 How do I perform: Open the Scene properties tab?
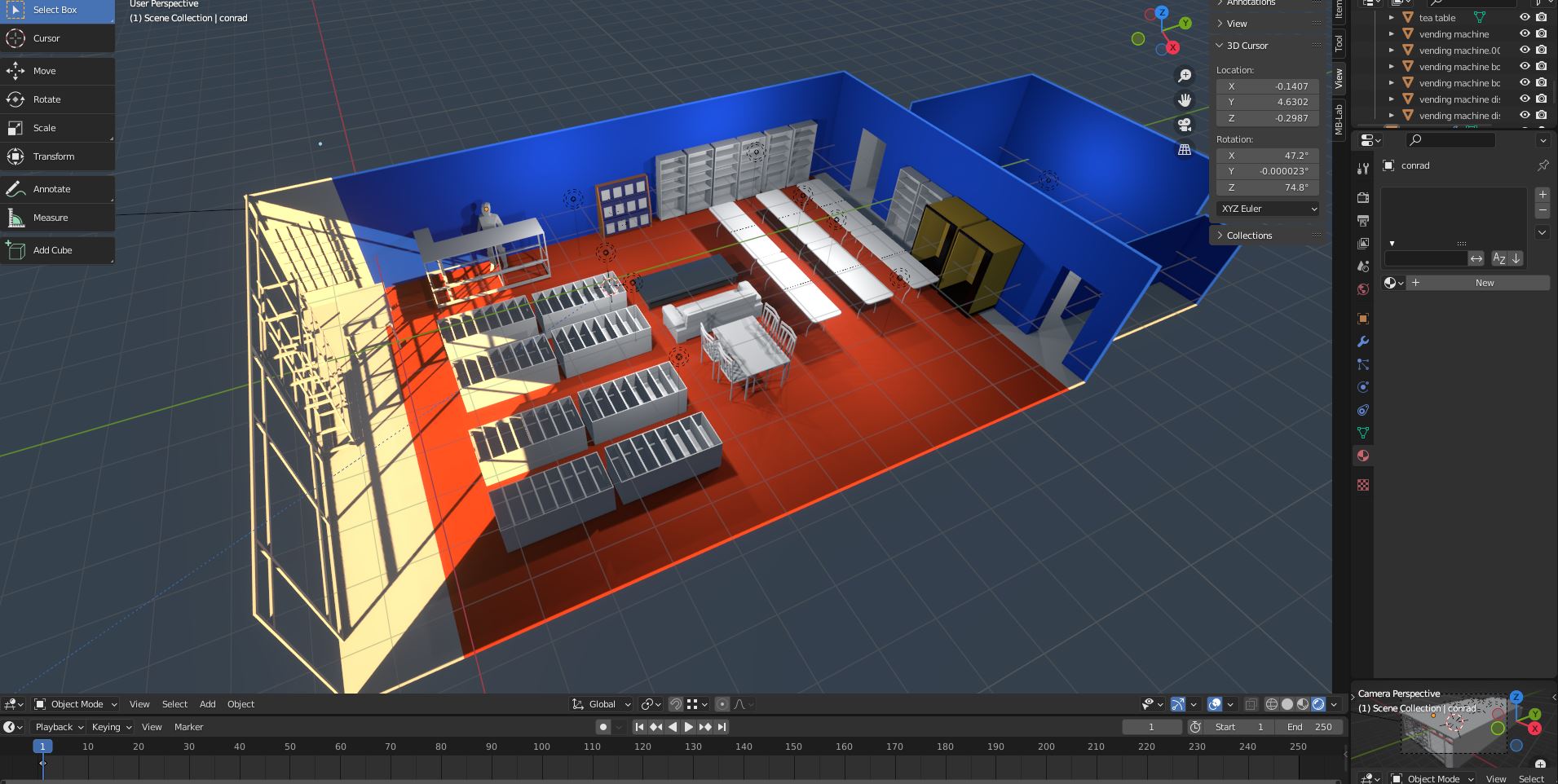[x=1362, y=266]
